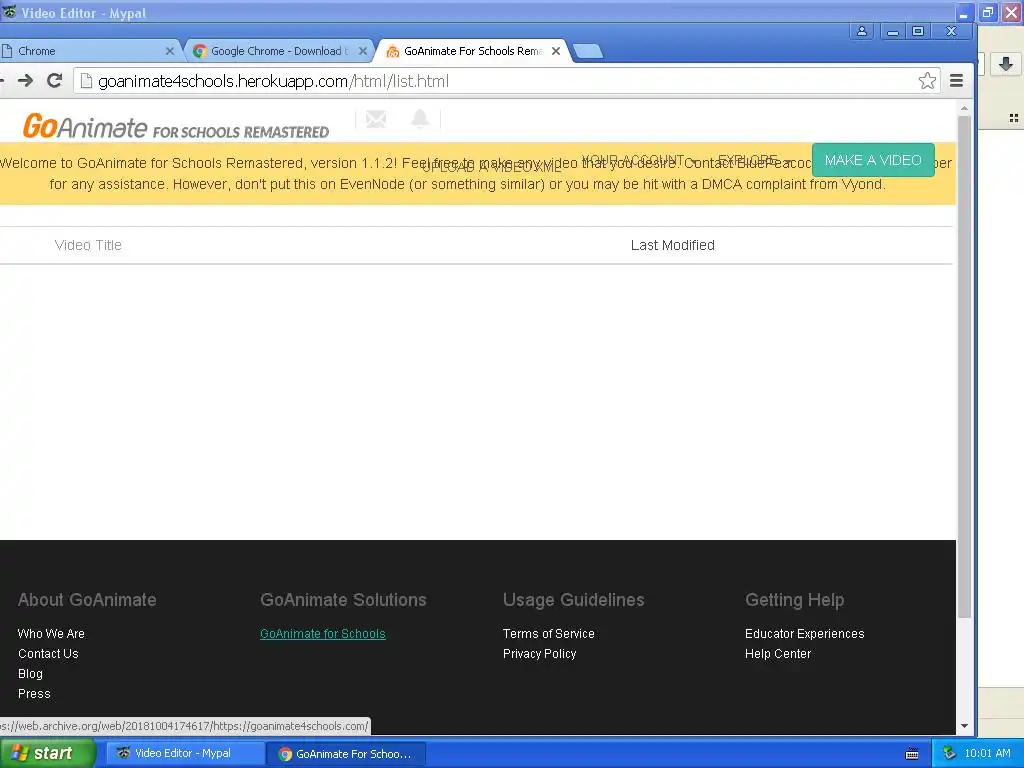The width and height of the screenshot is (1024, 768).
Task: Switch to GoAnimate For Schools taskbar item
Action: 345,754
